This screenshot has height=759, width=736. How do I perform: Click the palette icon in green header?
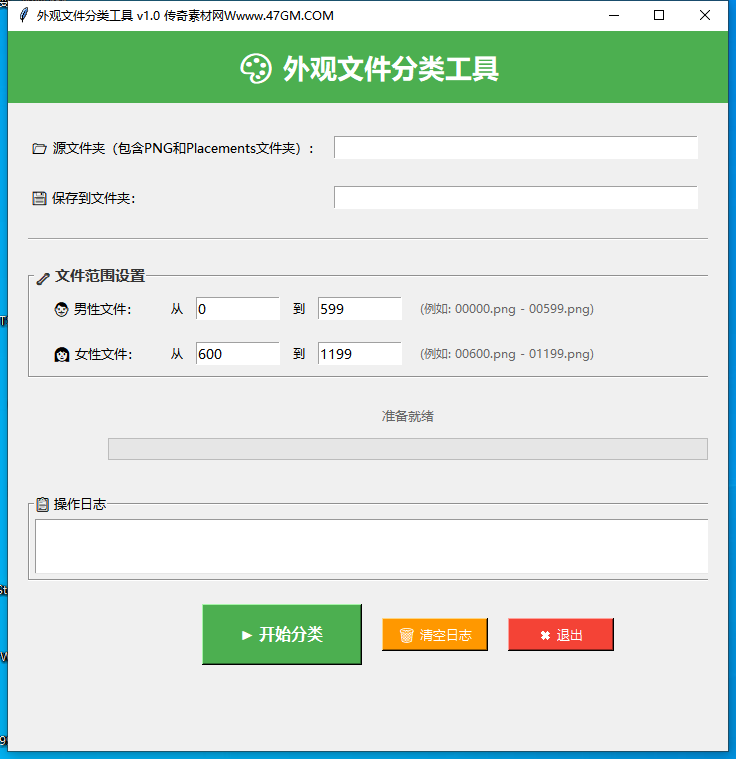(x=256, y=69)
